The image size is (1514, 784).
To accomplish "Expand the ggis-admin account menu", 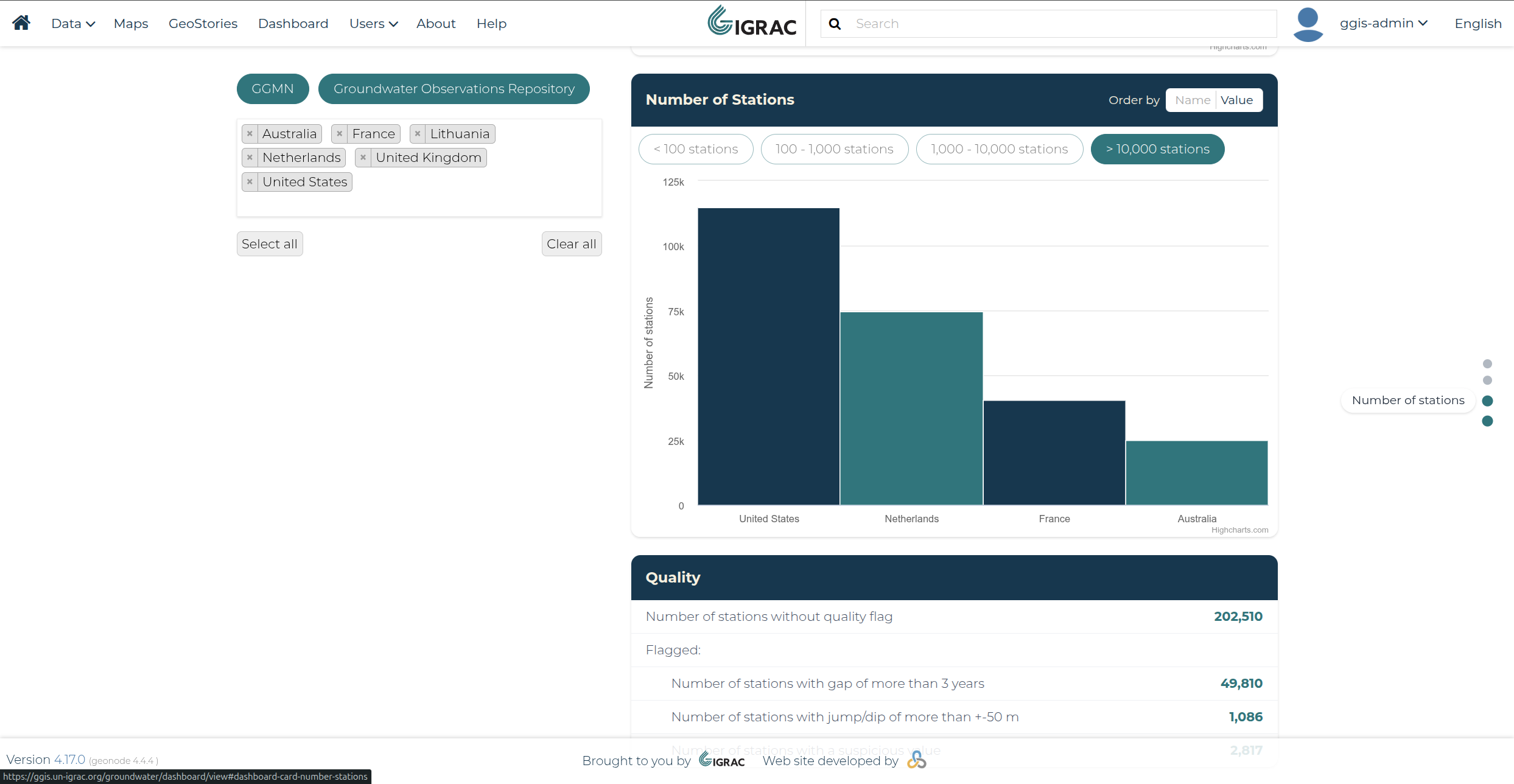I will 1383,23.
